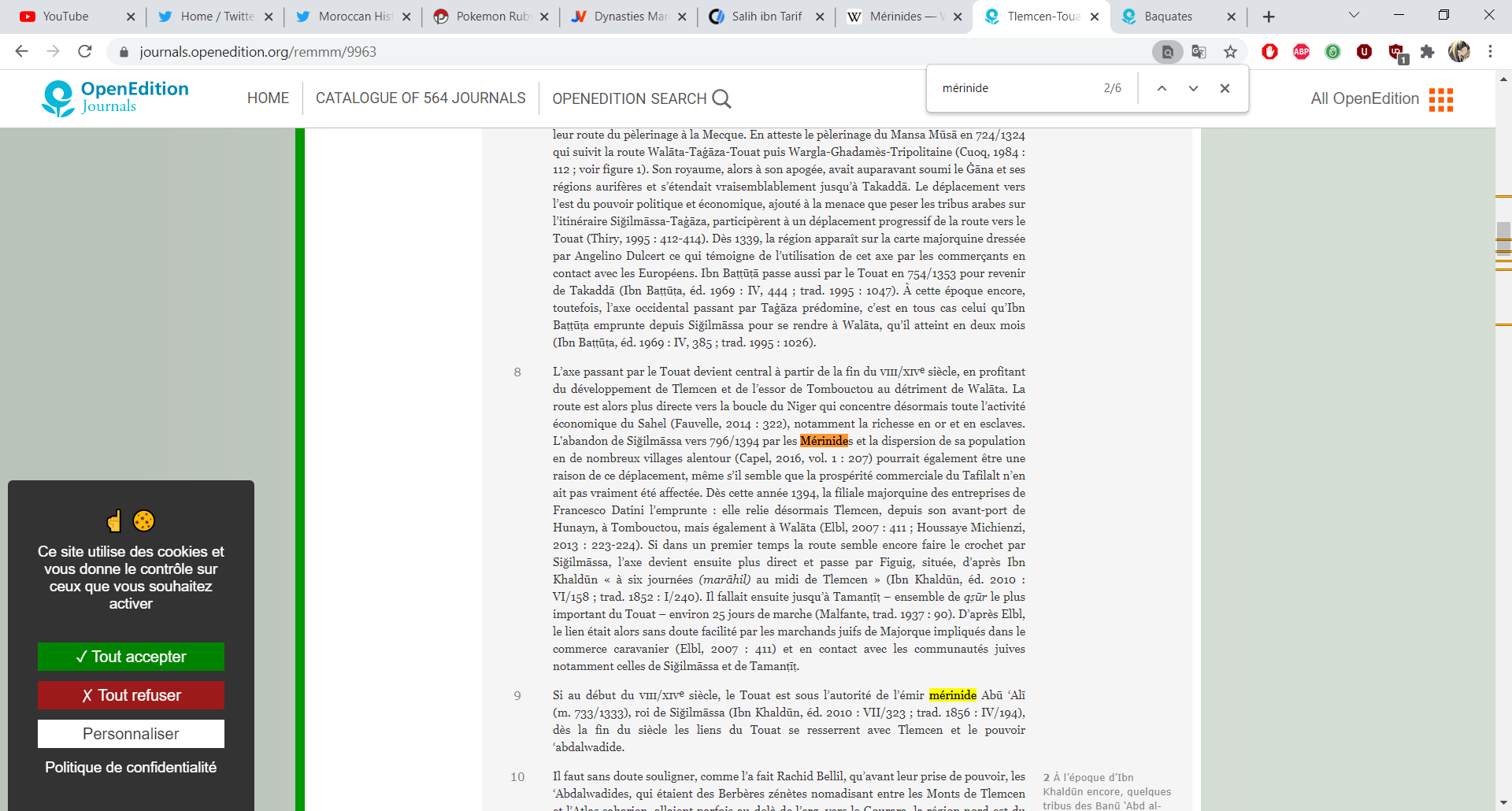Open Politique de confidentialité link
This screenshot has height=811, width=1512.
click(131, 767)
